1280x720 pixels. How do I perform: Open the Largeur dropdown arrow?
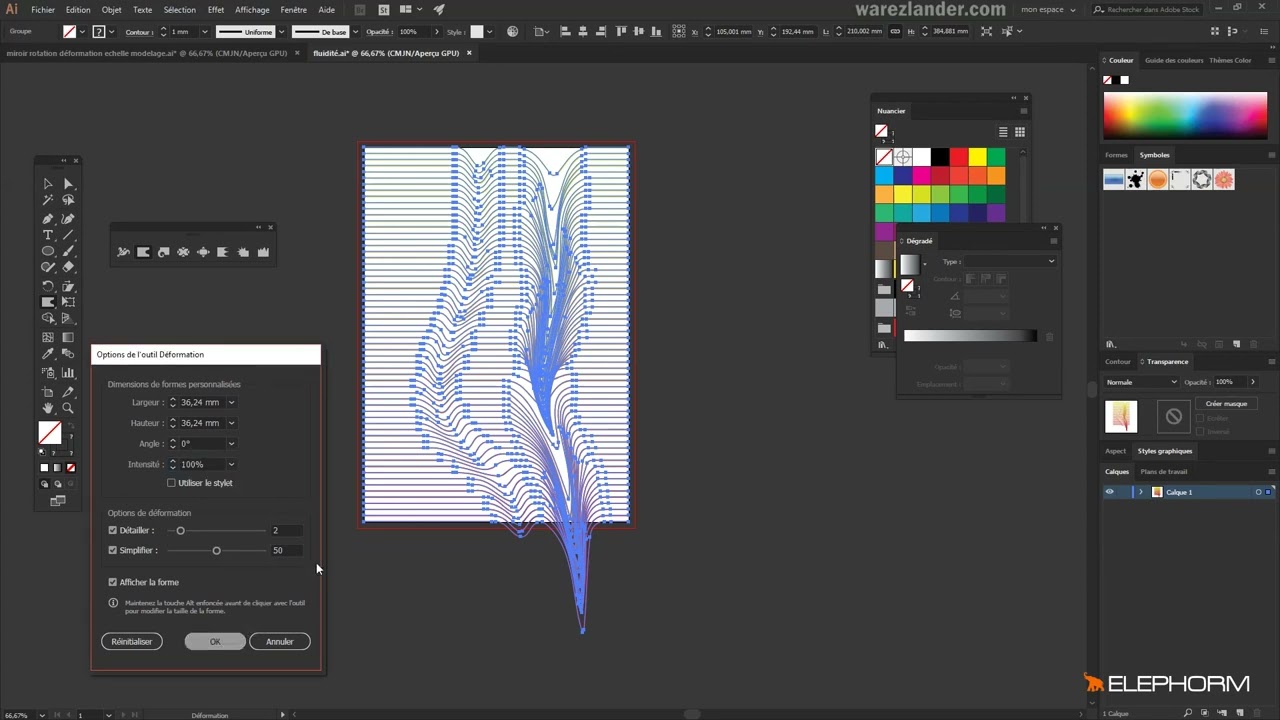[231, 402]
